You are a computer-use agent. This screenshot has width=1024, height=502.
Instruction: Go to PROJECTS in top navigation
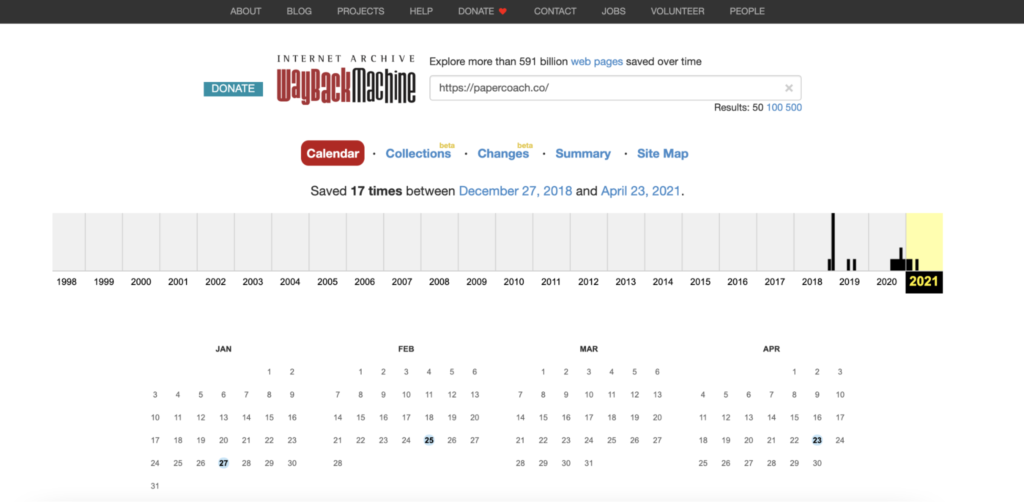360,11
